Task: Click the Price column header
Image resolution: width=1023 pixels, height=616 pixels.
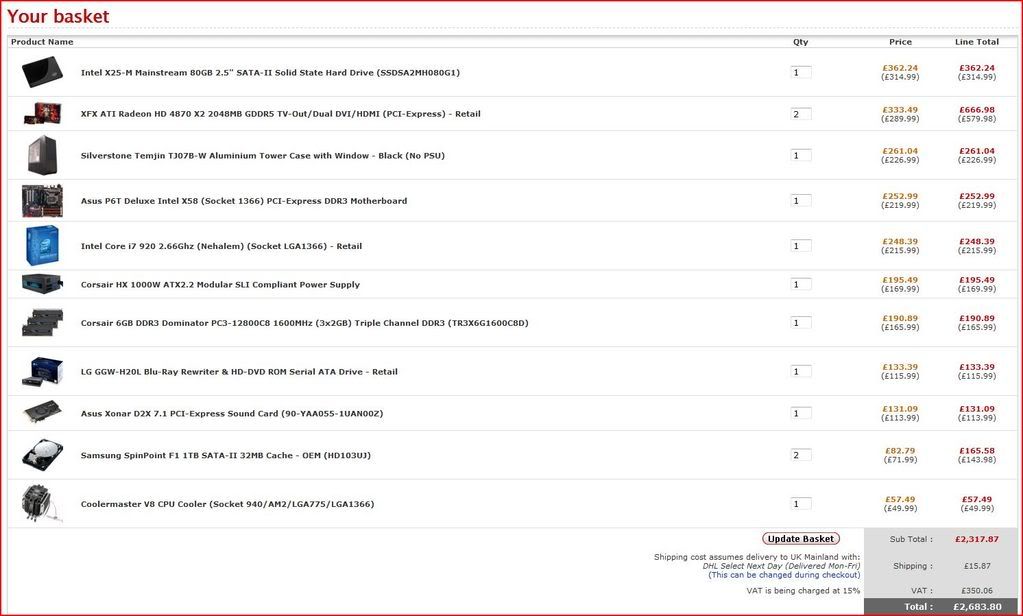Action: [900, 42]
